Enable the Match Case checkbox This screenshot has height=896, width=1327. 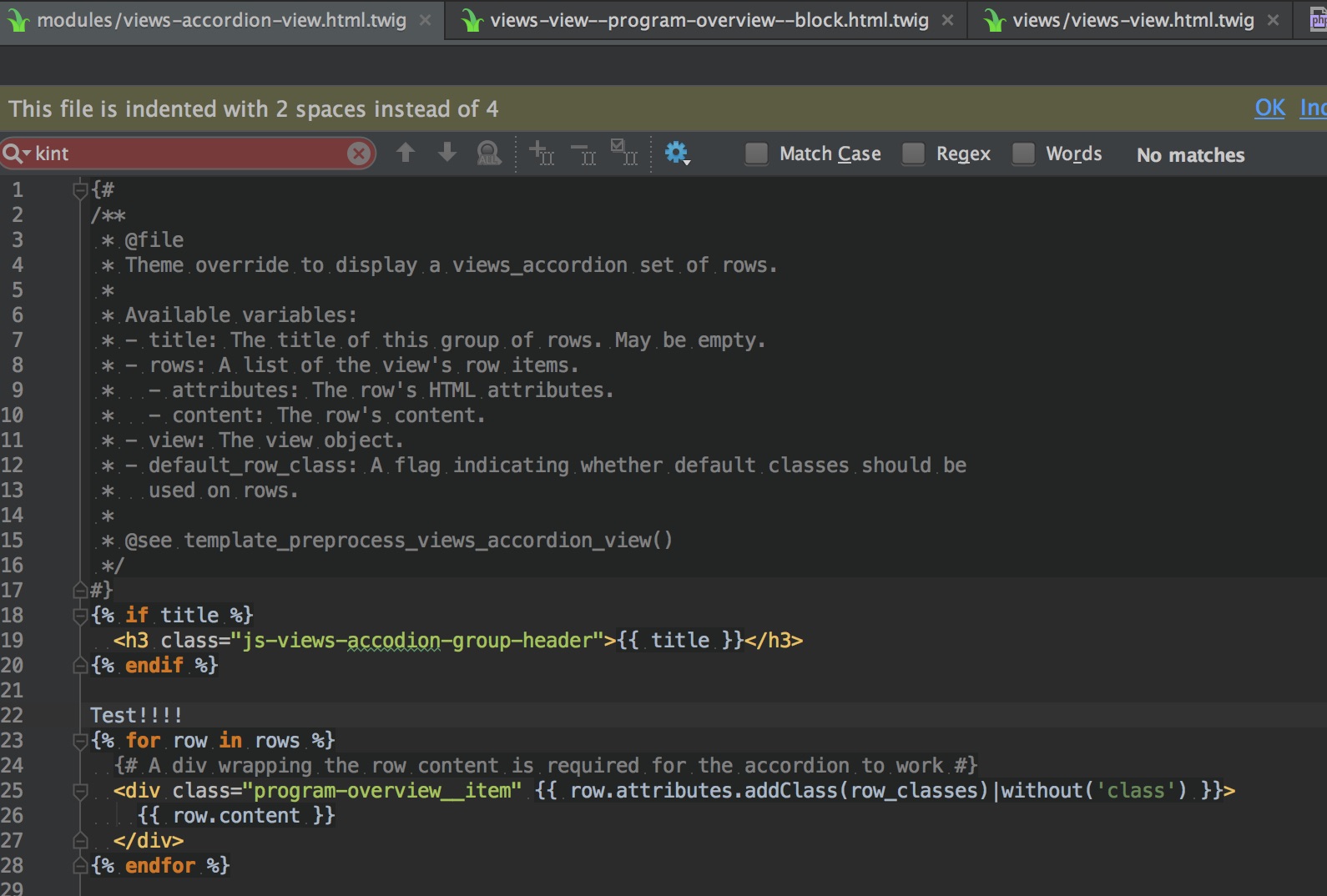(757, 154)
